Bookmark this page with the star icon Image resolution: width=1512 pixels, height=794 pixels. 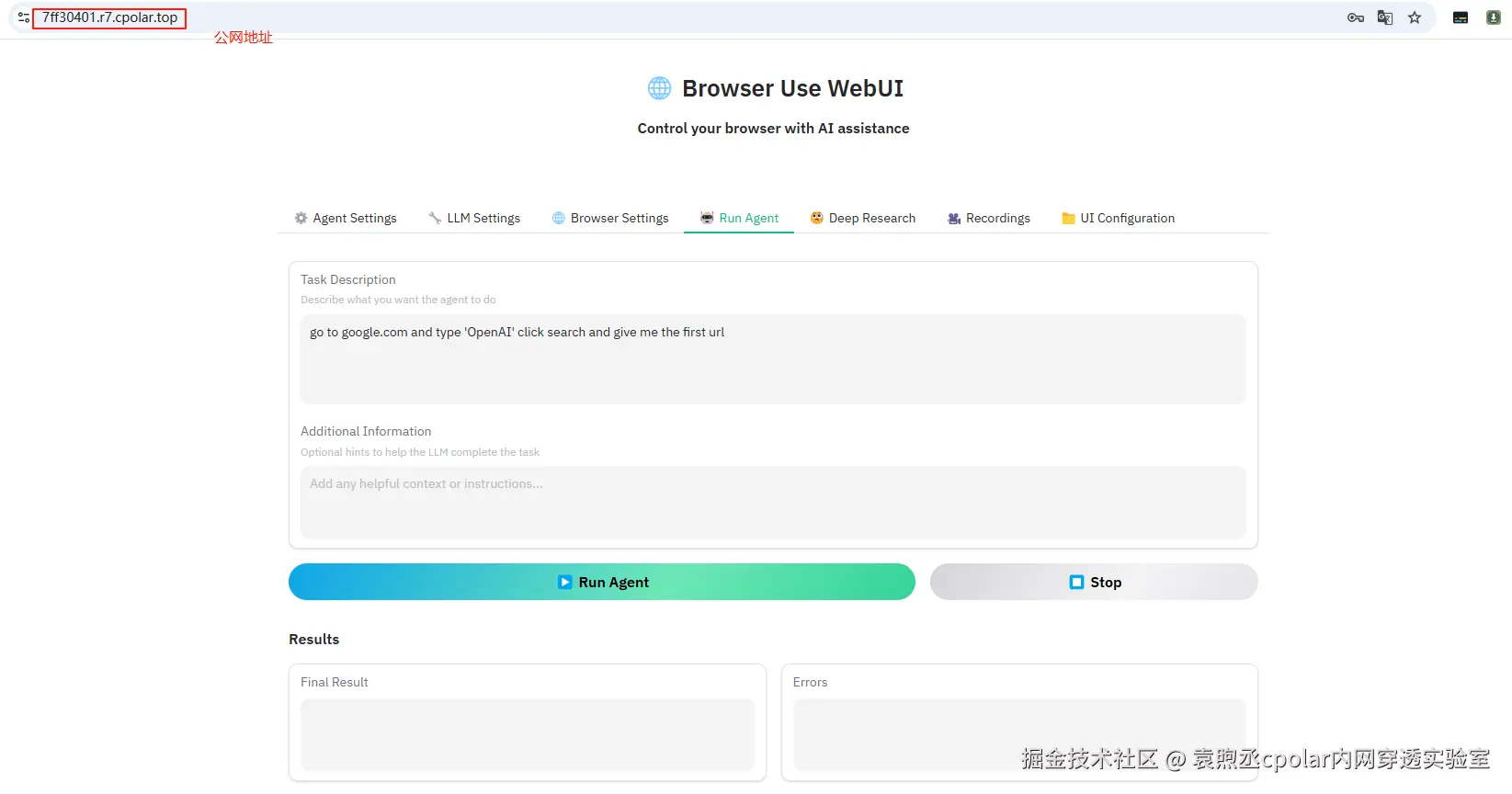[x=1415, y=17]
